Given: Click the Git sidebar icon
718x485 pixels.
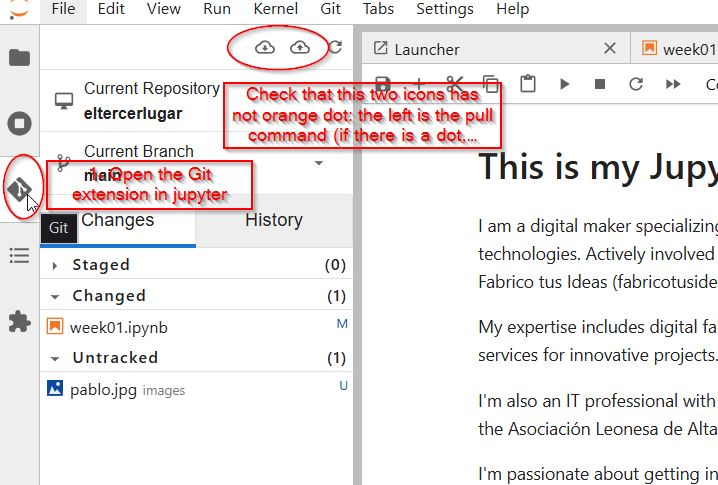Looking at the screenshot, I should coord(20,189).
